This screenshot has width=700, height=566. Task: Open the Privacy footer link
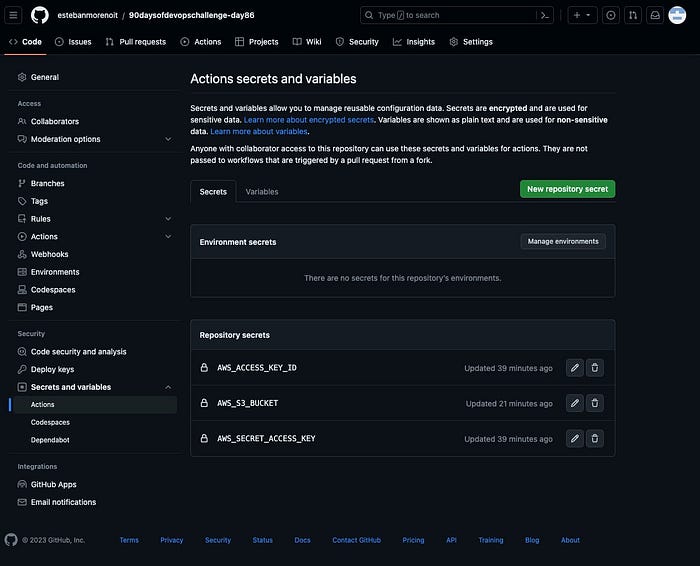(x=172, y=540)
